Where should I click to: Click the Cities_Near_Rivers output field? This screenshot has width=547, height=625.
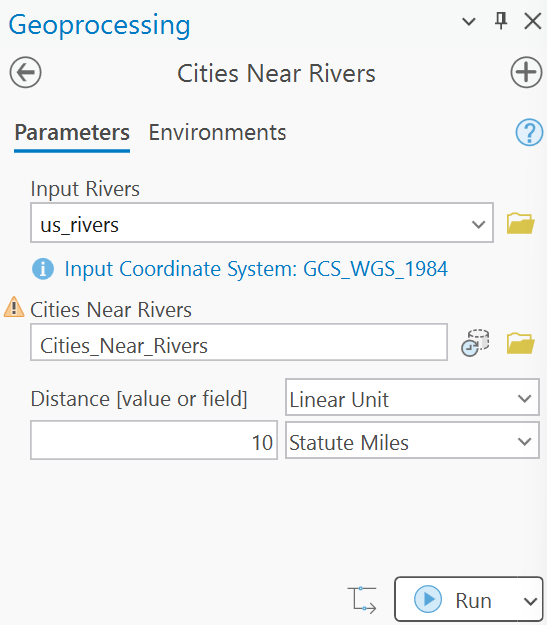(x=239, y=342)
